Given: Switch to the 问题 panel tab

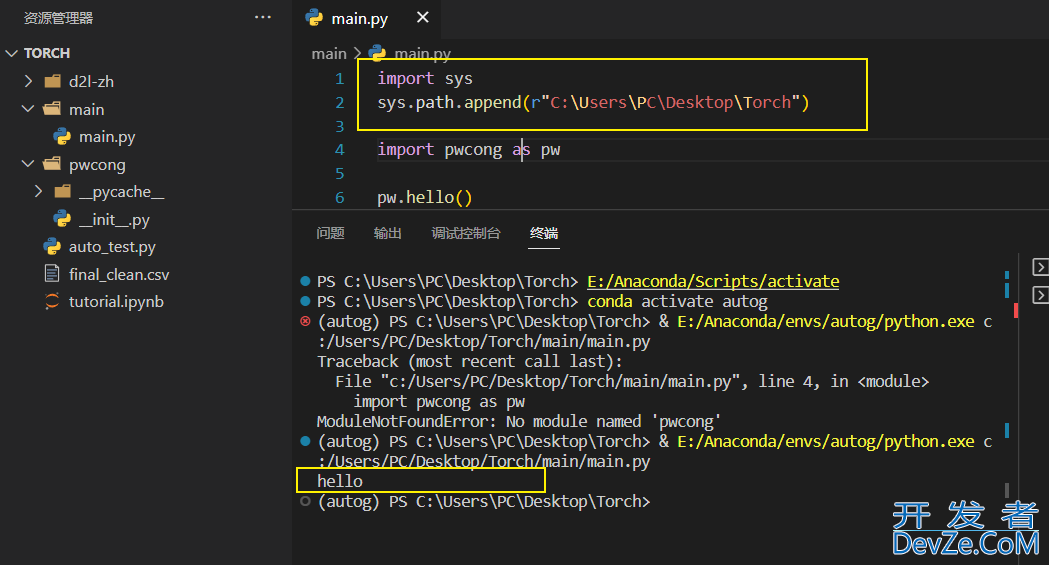Looking at the screenshot, I should [x=330, y=233].
